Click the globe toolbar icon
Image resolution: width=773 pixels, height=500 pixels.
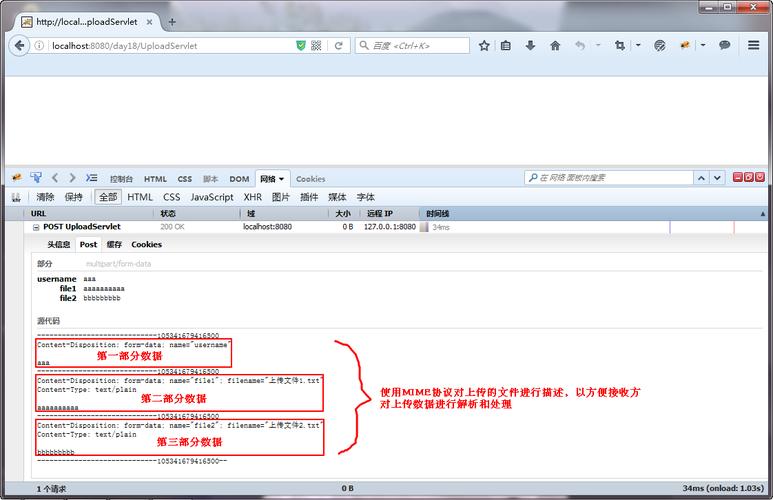660,46
